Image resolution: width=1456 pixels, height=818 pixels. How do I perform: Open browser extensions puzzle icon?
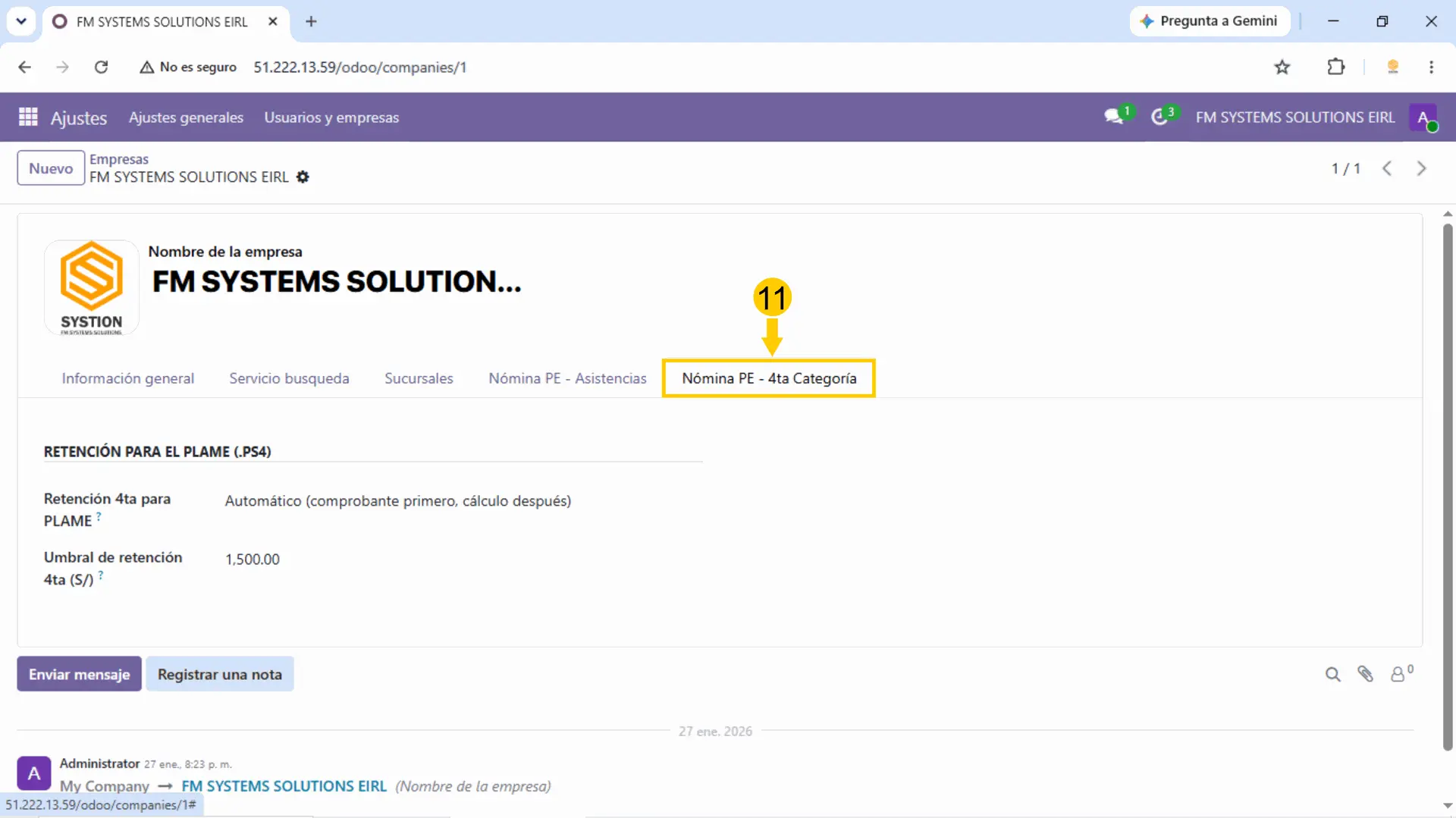click(1335, 67)
